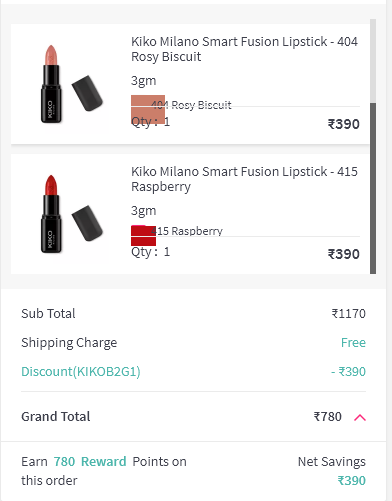Click the Raspberry Qty 1 label
This screenshot has height=501, width=392.
150,252
